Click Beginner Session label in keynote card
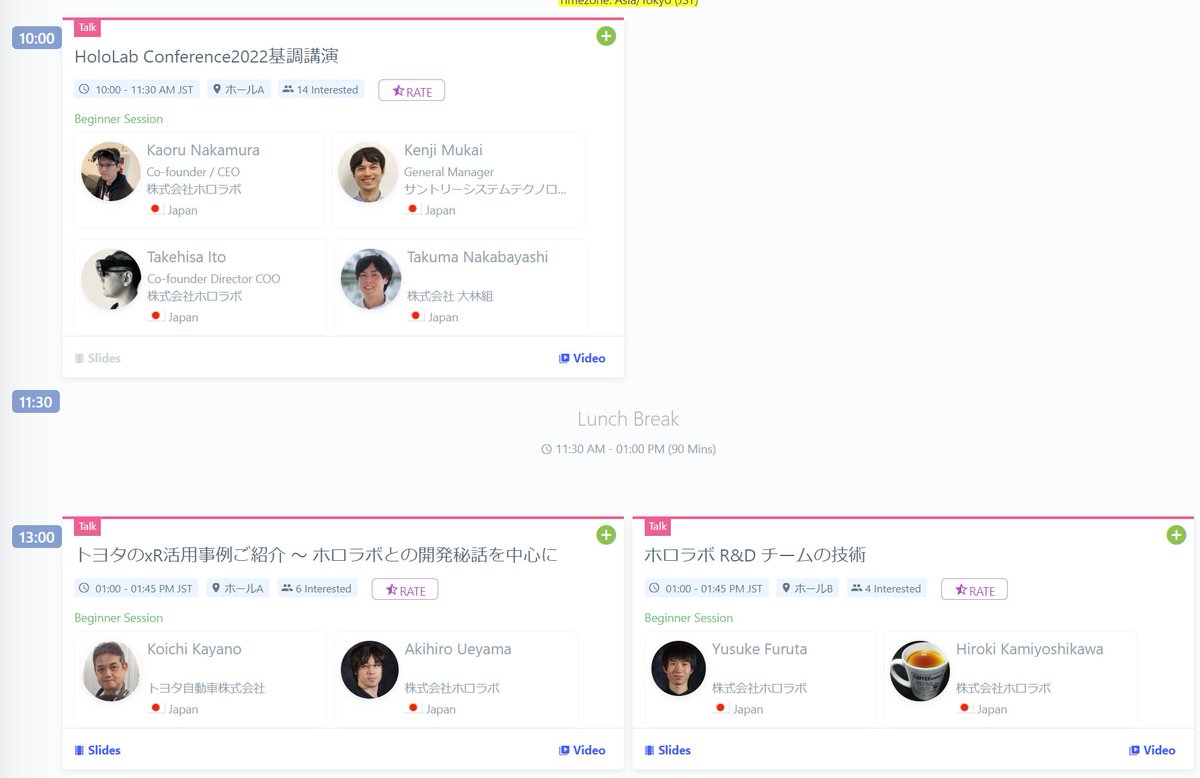 (118, 119)
